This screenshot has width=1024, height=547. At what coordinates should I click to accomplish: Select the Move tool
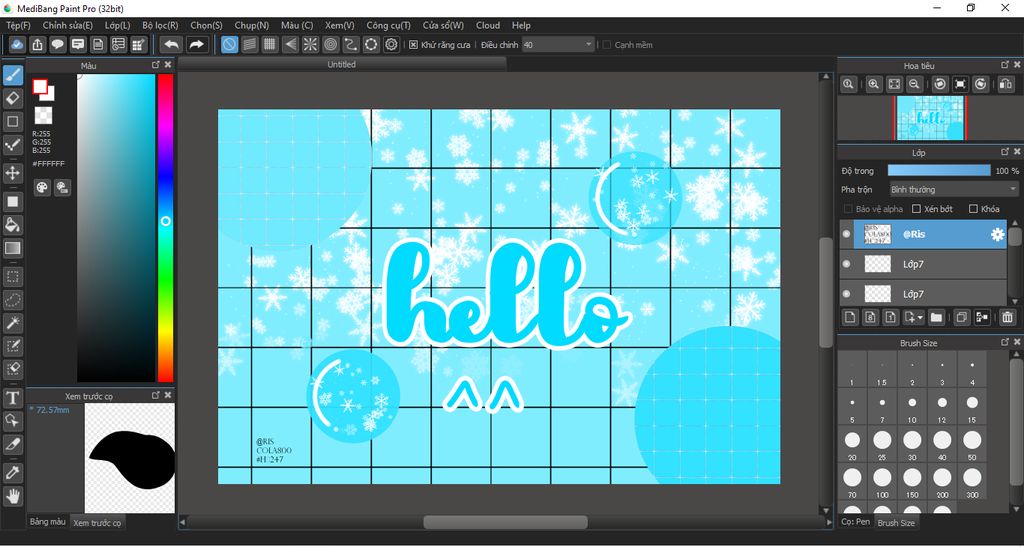point(12,173)
